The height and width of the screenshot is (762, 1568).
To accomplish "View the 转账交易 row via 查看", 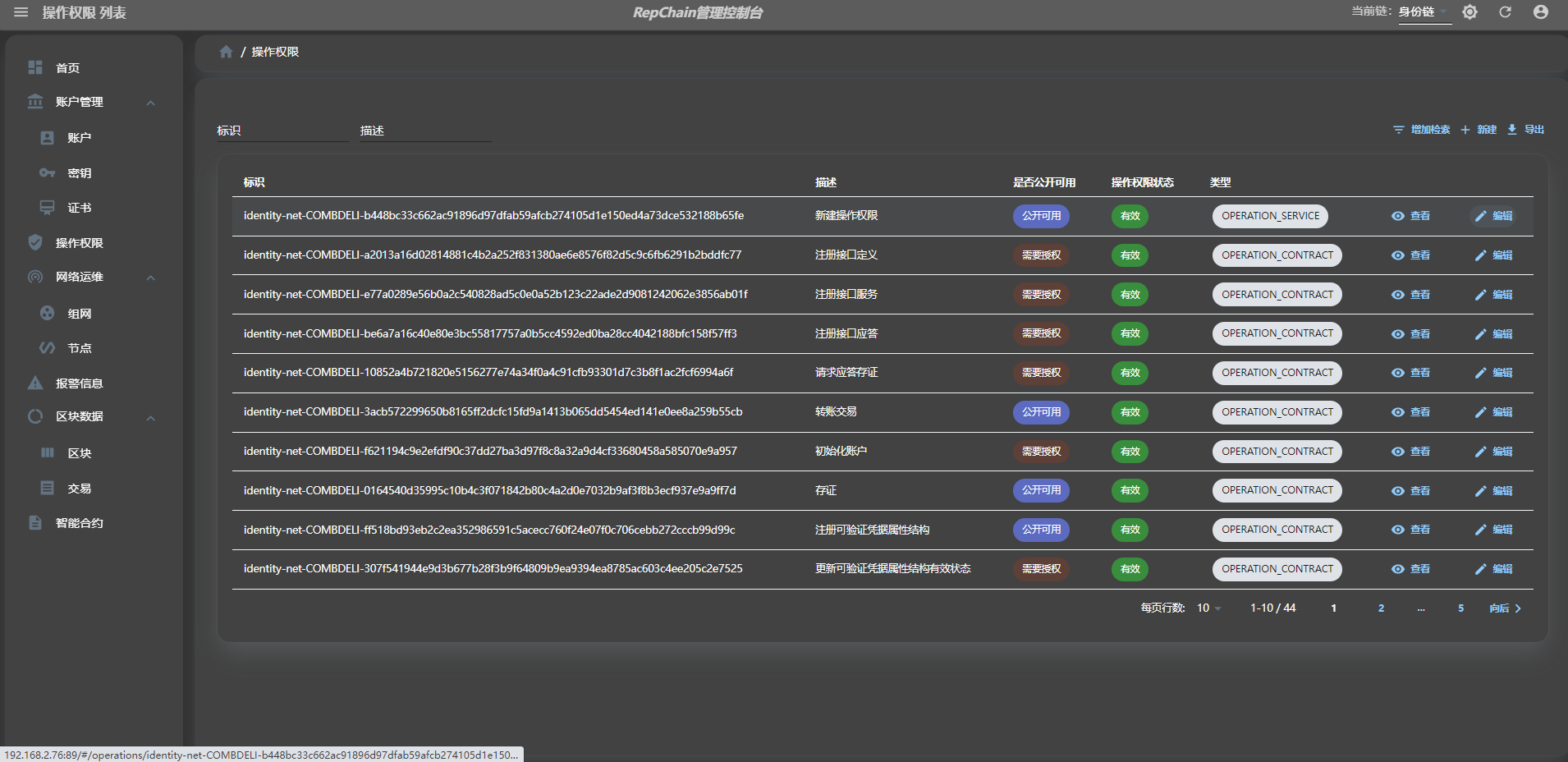I will tap(1411, 412).
